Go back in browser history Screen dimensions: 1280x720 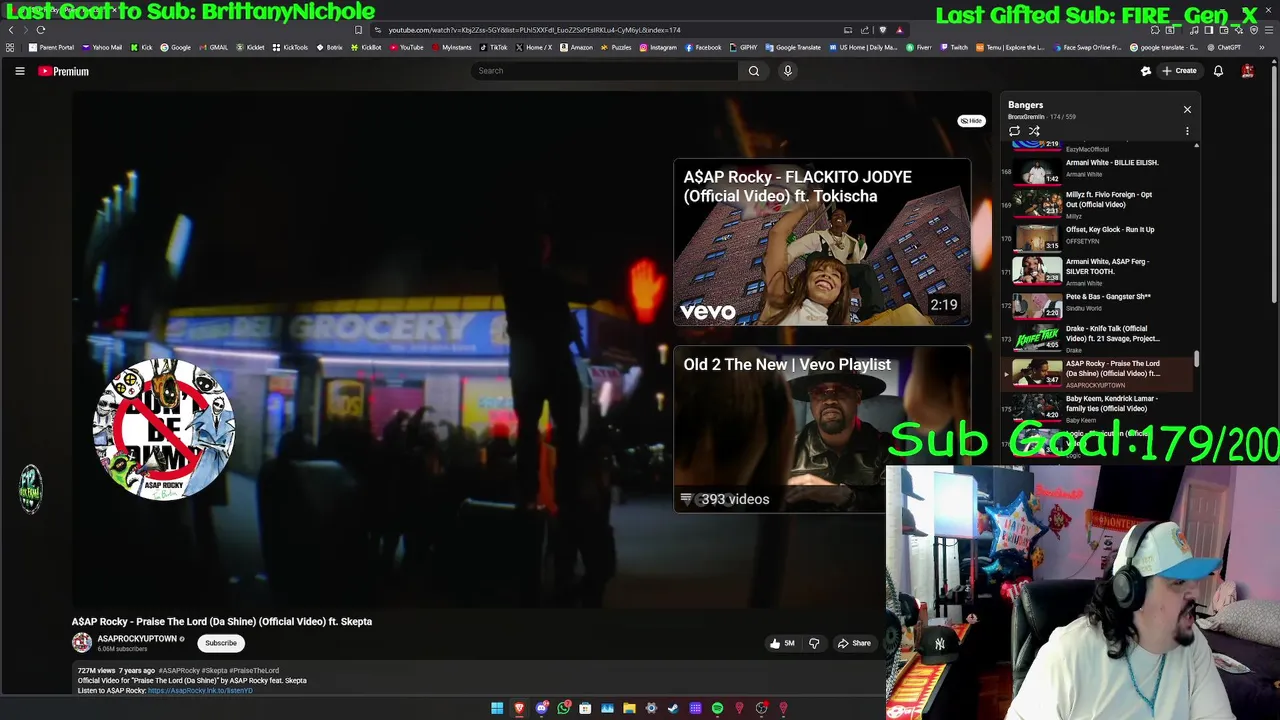coord(11,30)
